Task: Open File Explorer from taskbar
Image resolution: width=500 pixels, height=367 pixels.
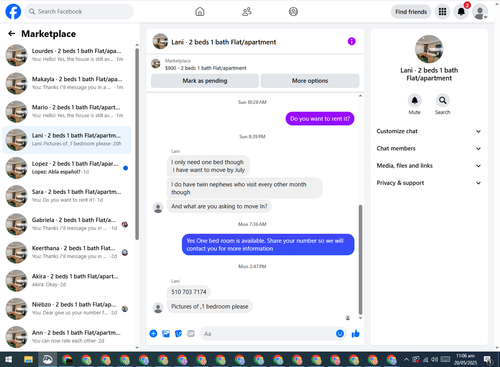Action: (28, 359)
